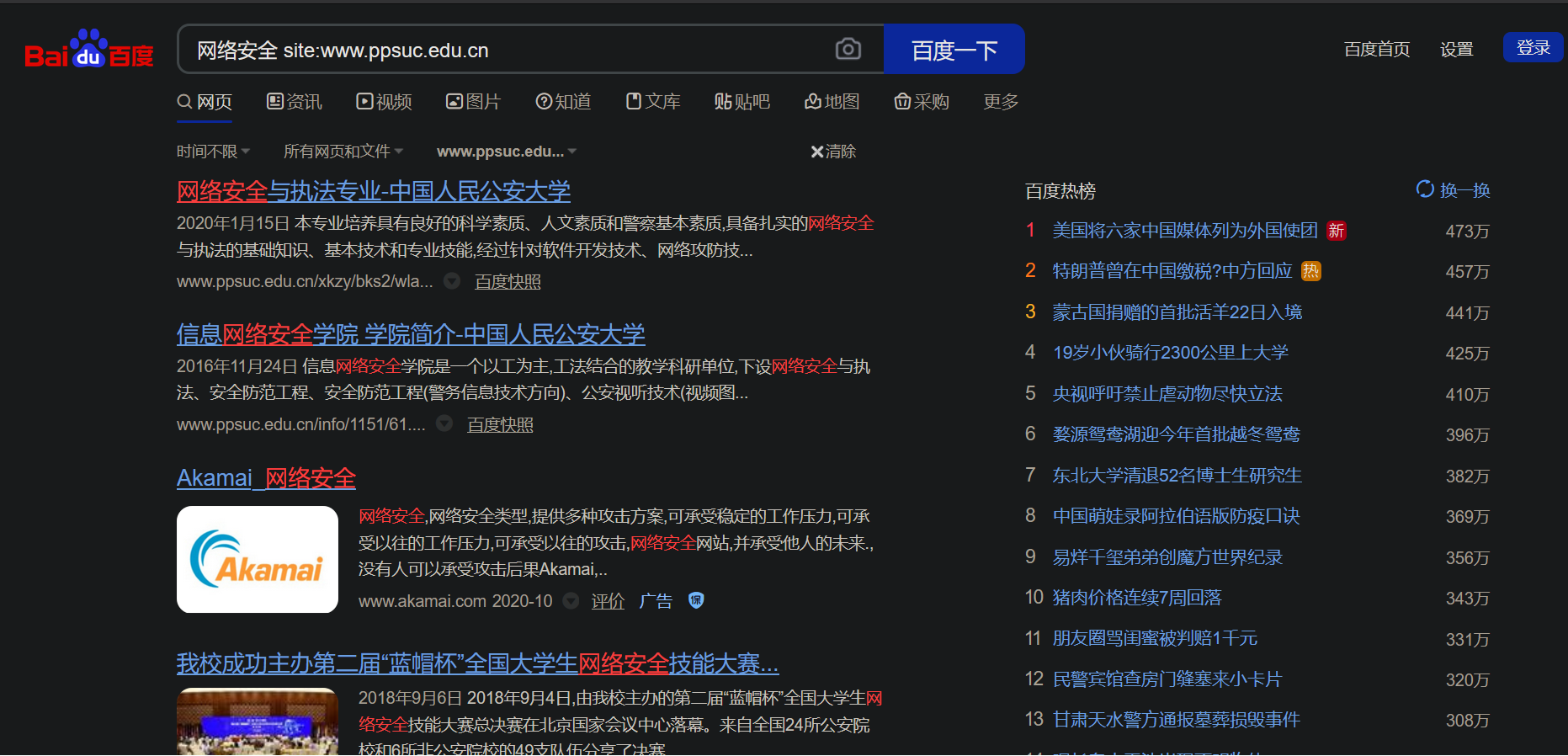The width and height of the screenshot is (1568, 756).
Task: Expand the 时间不限 time filter dropdown
Action: coord(214,152)
